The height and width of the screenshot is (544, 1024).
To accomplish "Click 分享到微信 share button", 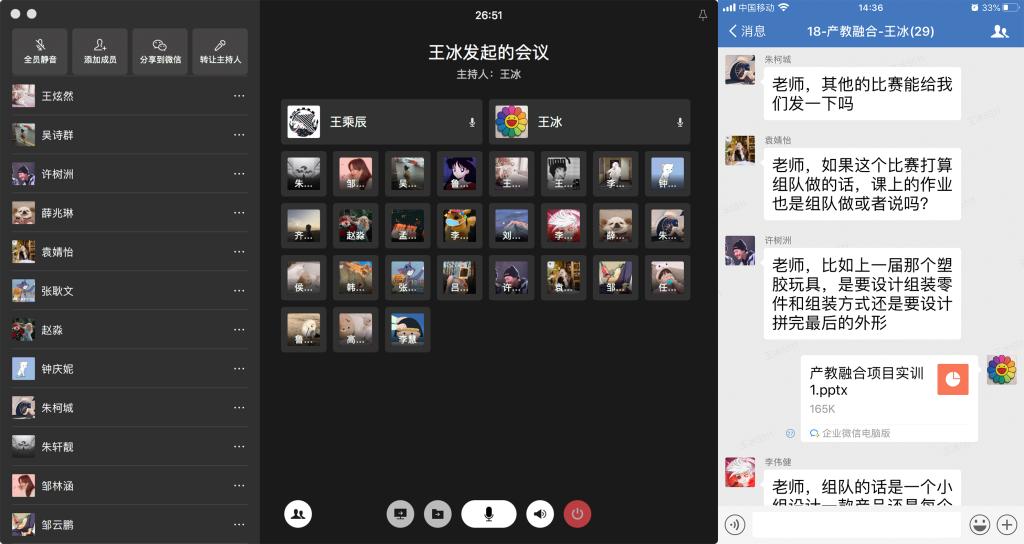I will point(160,51).
